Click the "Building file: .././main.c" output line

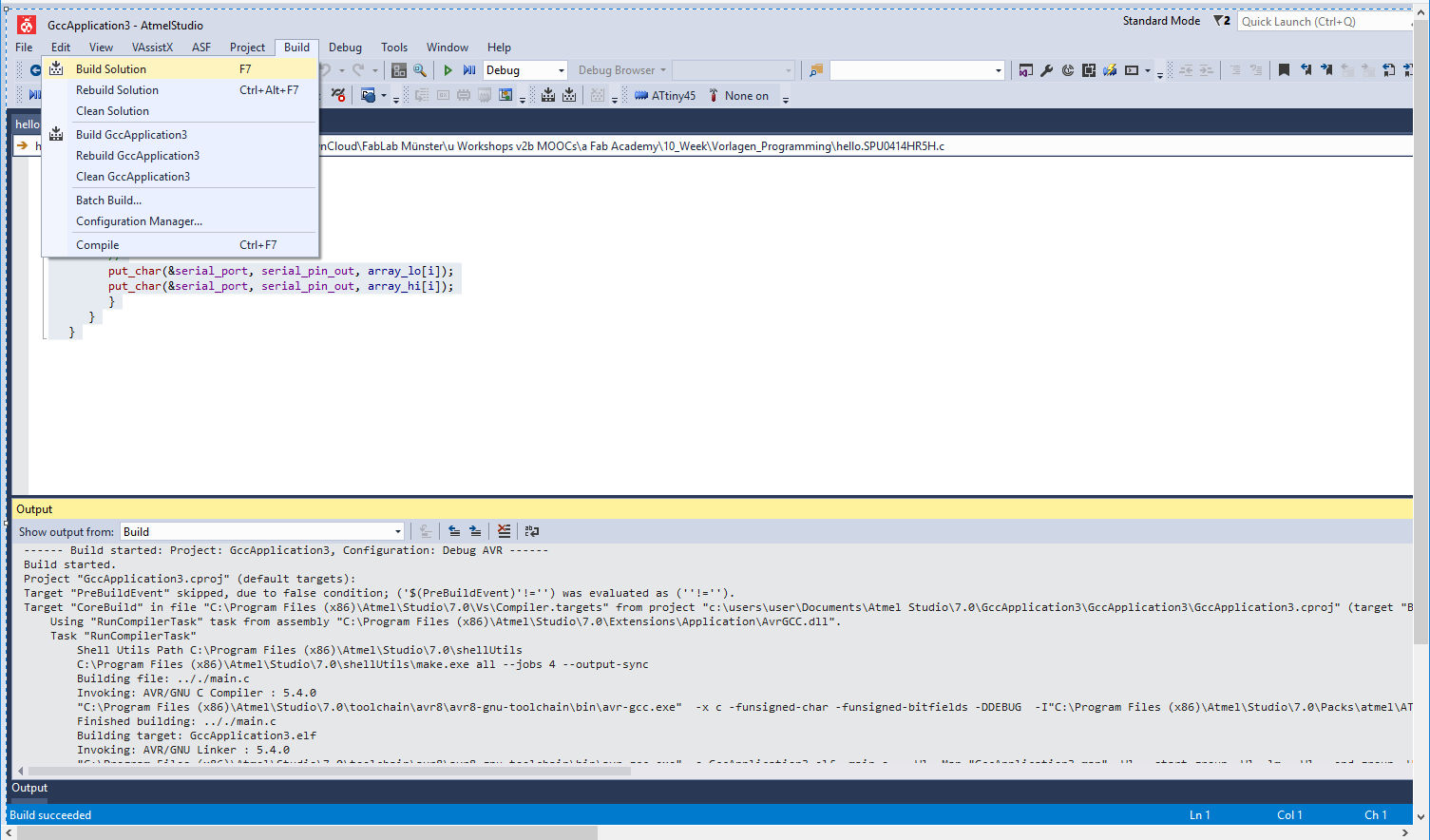pyautogui.click(x=163, y=678)
